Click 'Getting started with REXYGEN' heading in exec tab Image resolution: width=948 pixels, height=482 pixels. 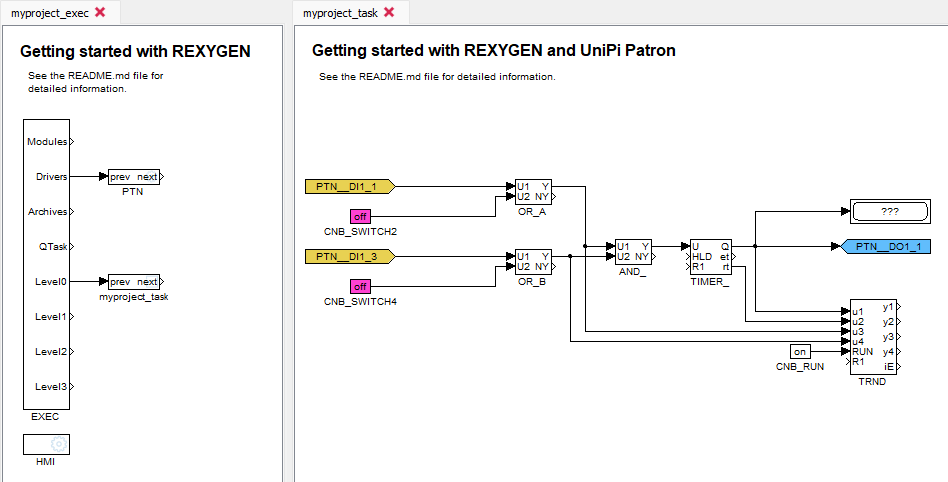coord(135,51)
